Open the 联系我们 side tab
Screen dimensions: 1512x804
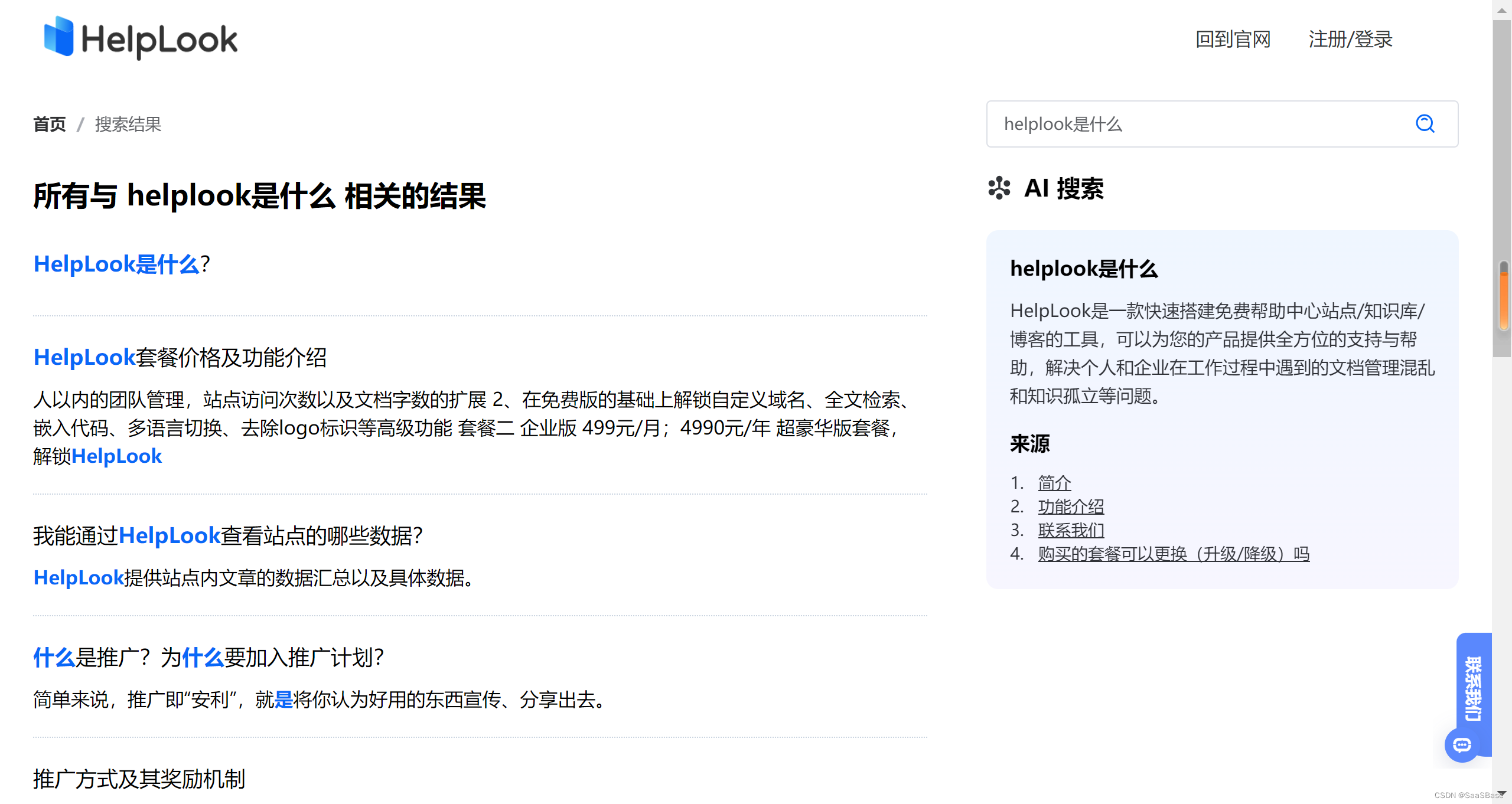point(1474,688)
